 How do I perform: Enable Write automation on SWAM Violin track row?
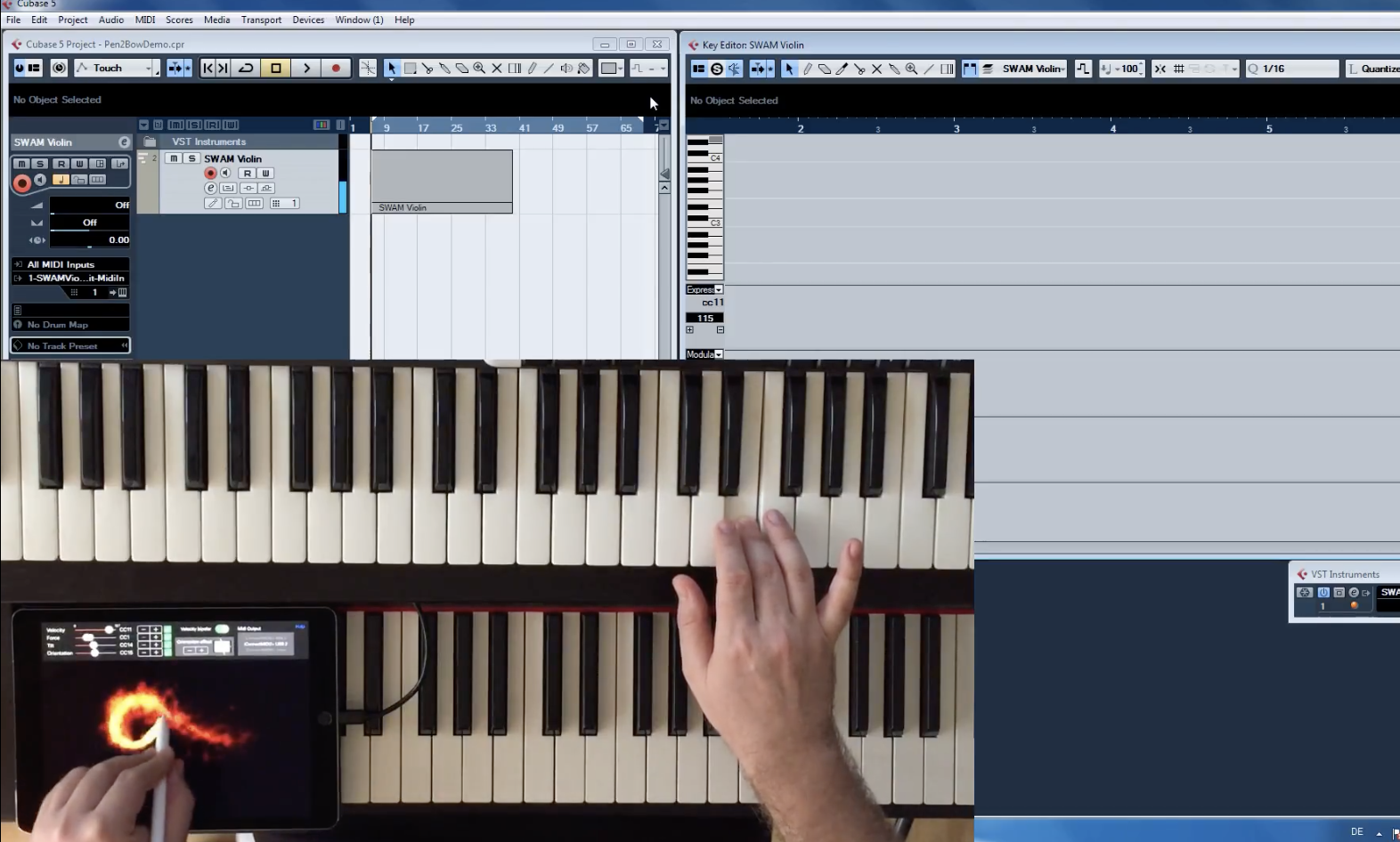[x=265, y=174]
